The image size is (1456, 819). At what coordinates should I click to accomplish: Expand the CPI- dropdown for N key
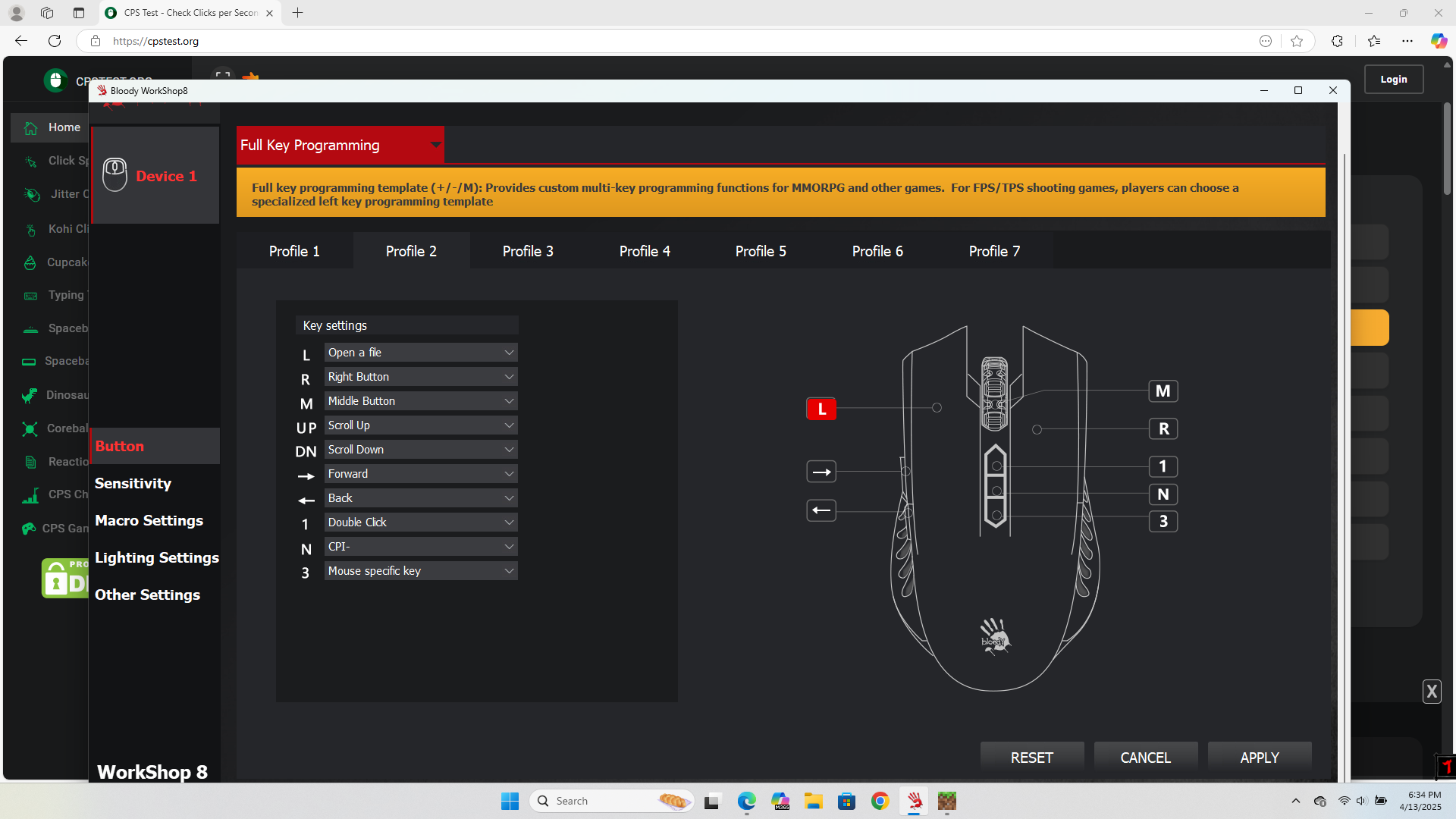click(421, 547)
